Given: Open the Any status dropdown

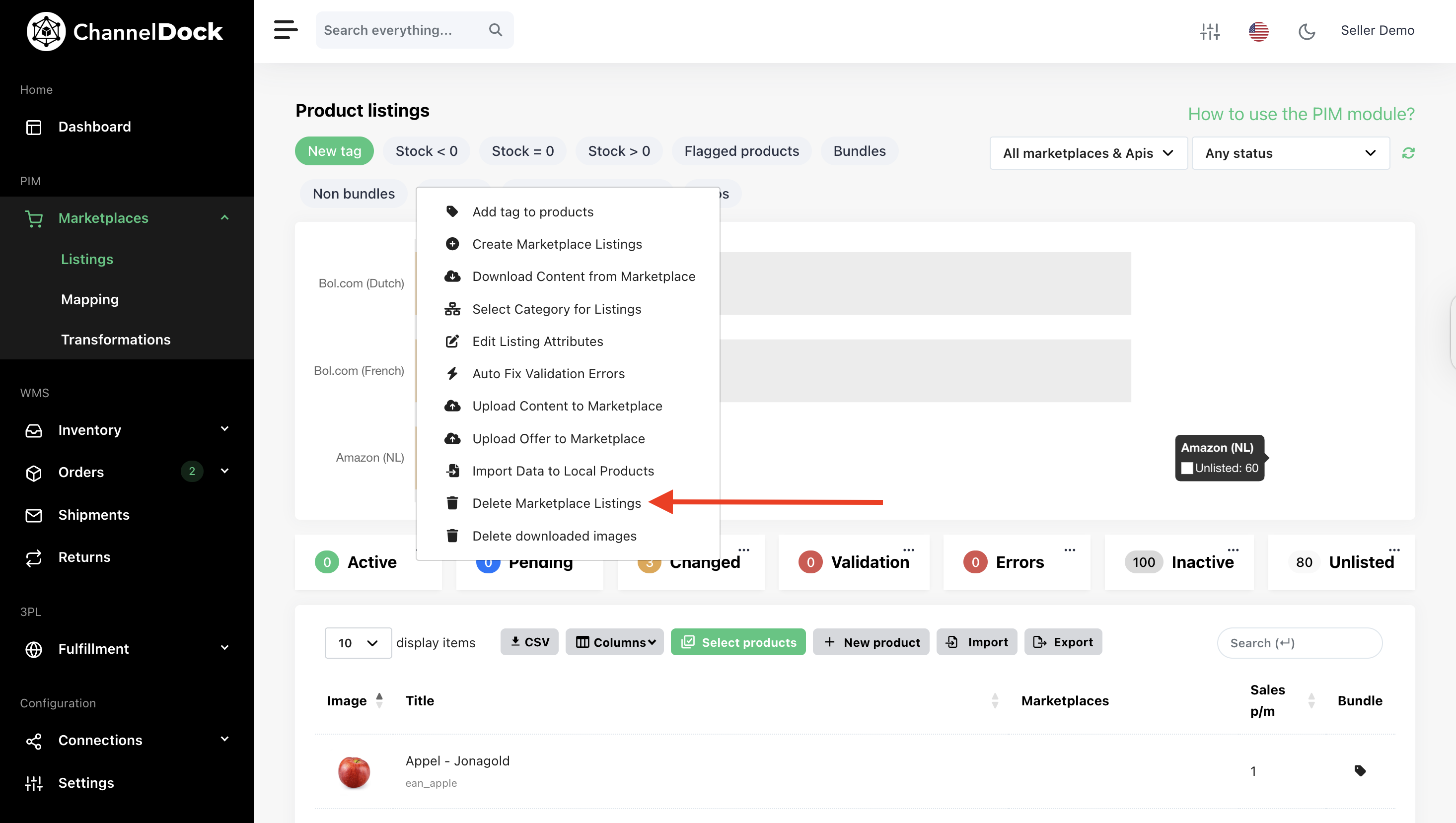Looking at the screenshot, I should pos(1290,153).
